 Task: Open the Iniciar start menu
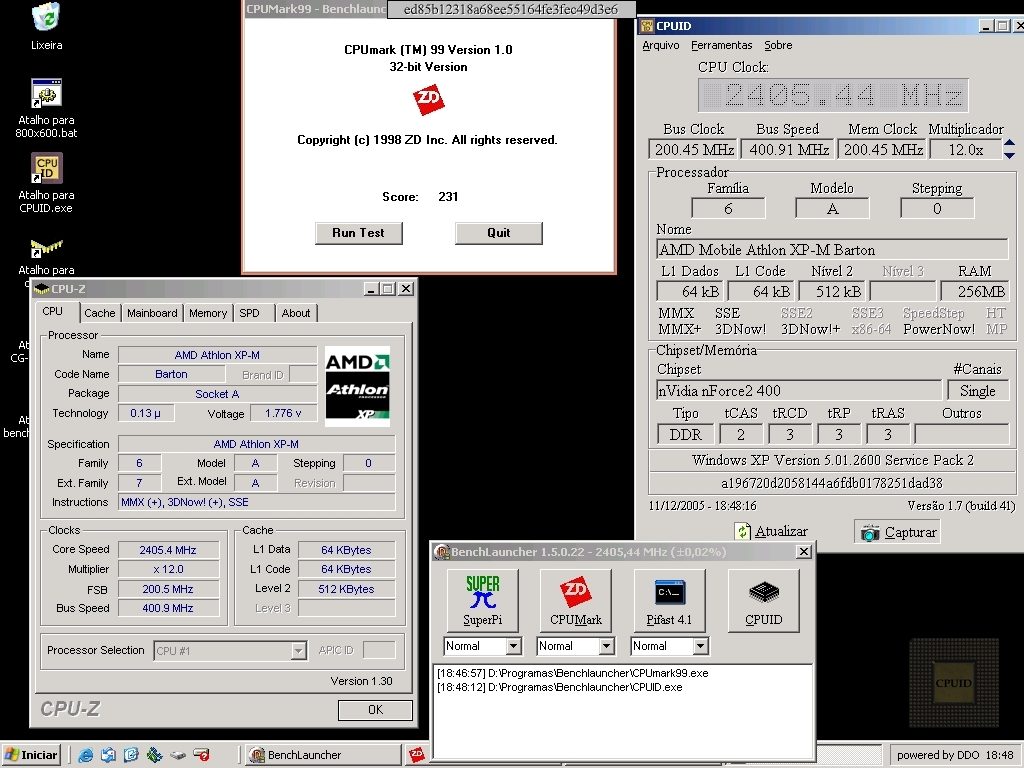(x=31, y=755)
